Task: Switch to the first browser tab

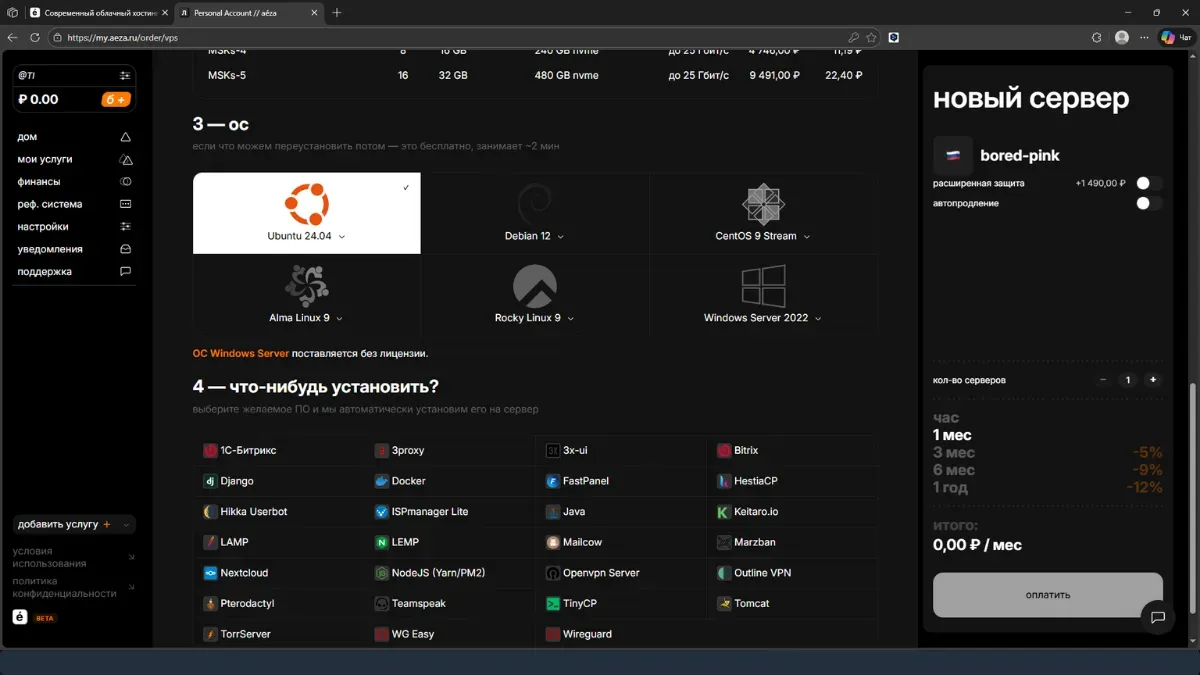Action: pos(95,13)
